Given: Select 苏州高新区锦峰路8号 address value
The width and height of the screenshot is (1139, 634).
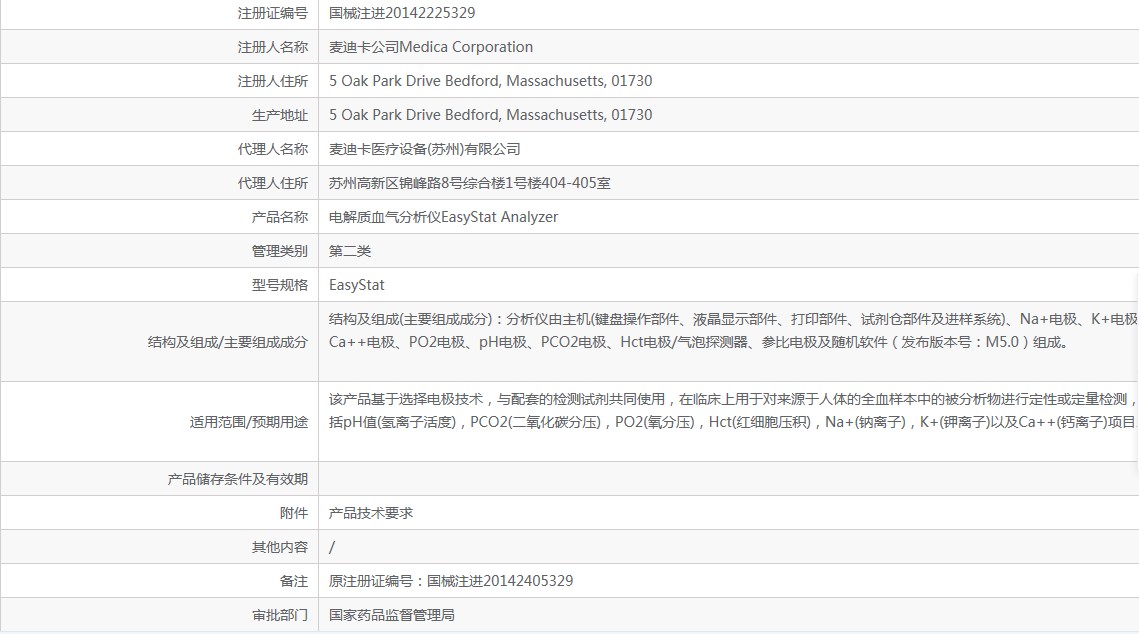Looking at the screenshot, I should [469, 184].
